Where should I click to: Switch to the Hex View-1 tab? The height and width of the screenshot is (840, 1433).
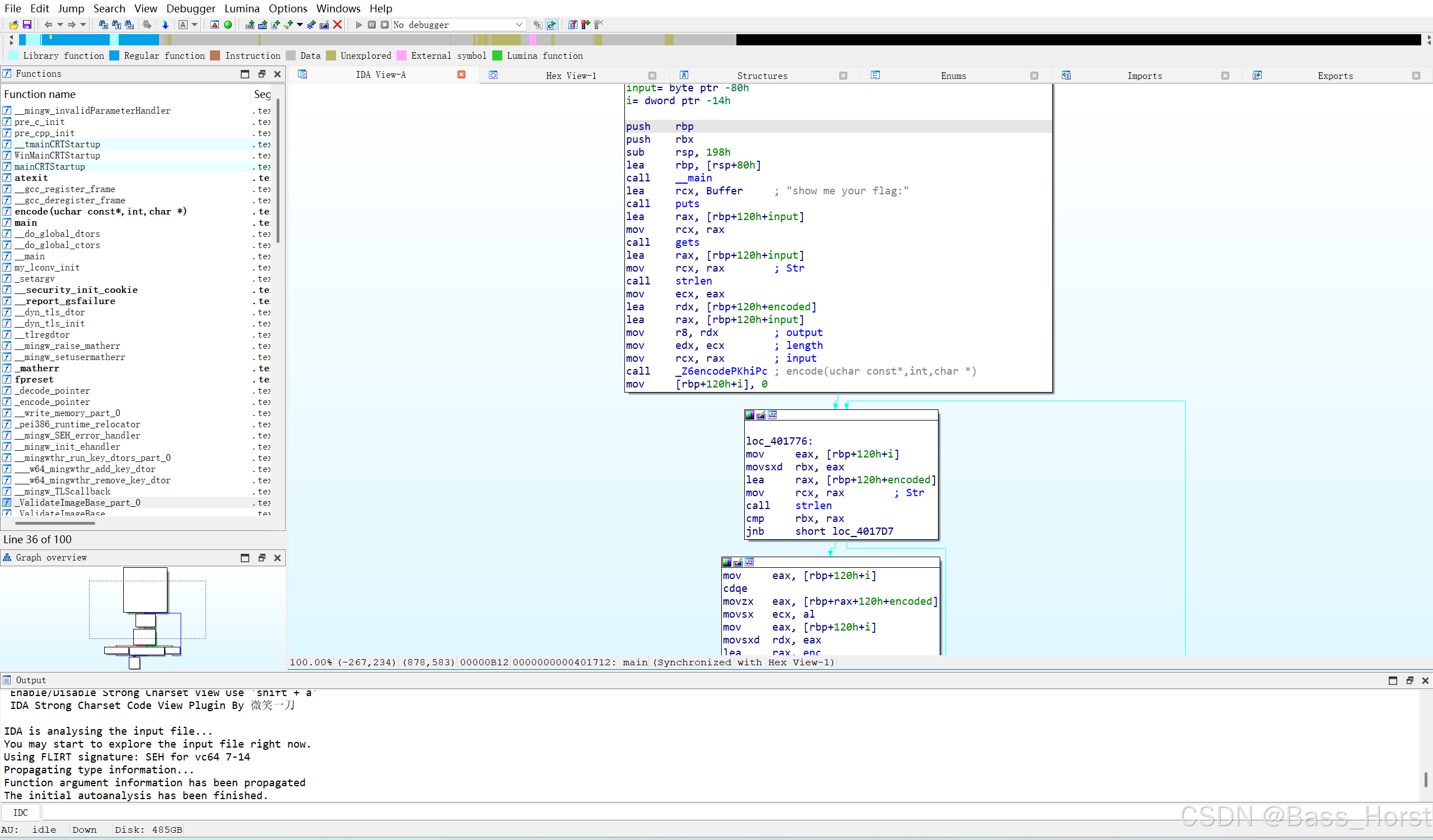571,76
